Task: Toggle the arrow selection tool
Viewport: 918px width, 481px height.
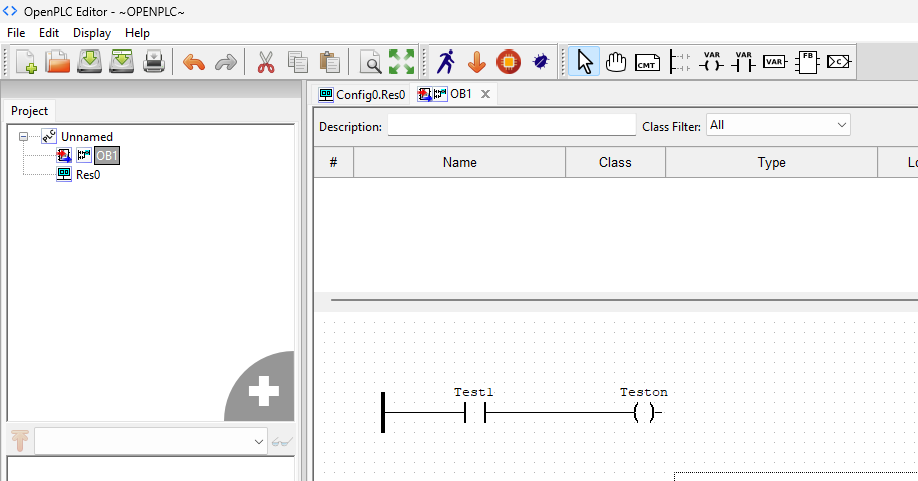Action: click(585, 62)
